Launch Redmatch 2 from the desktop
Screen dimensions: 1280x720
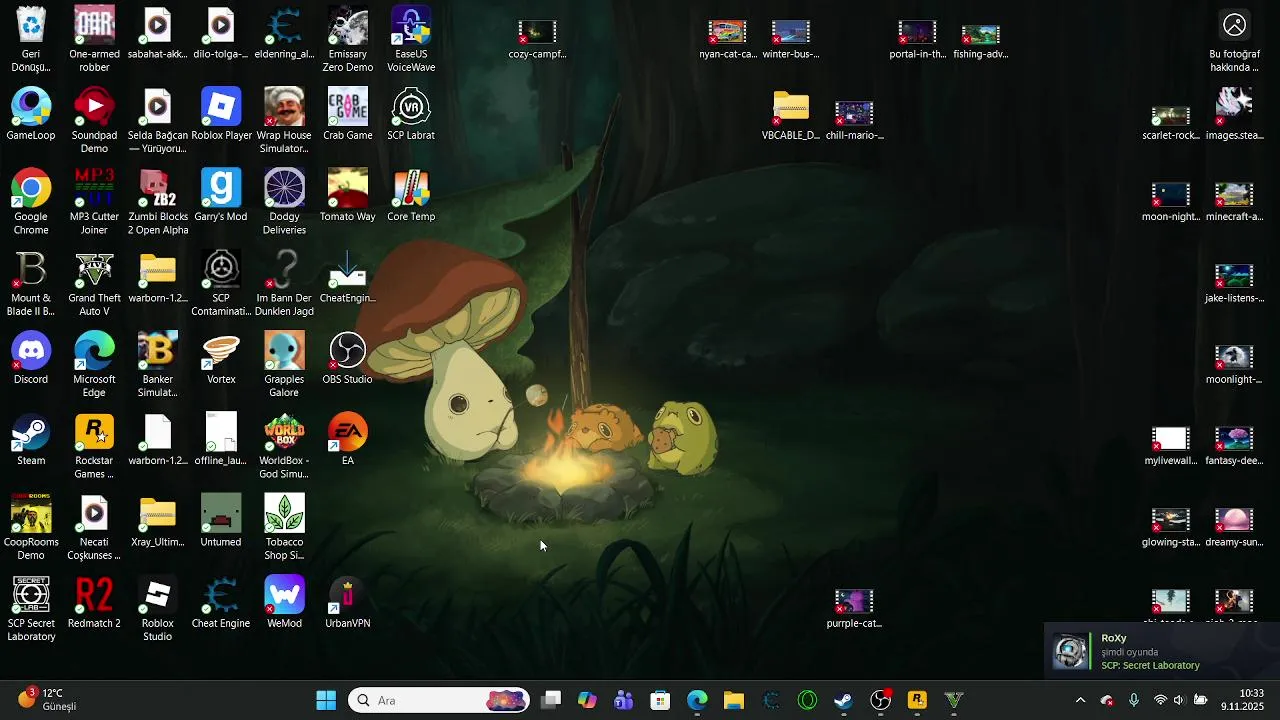coord(94,602)
